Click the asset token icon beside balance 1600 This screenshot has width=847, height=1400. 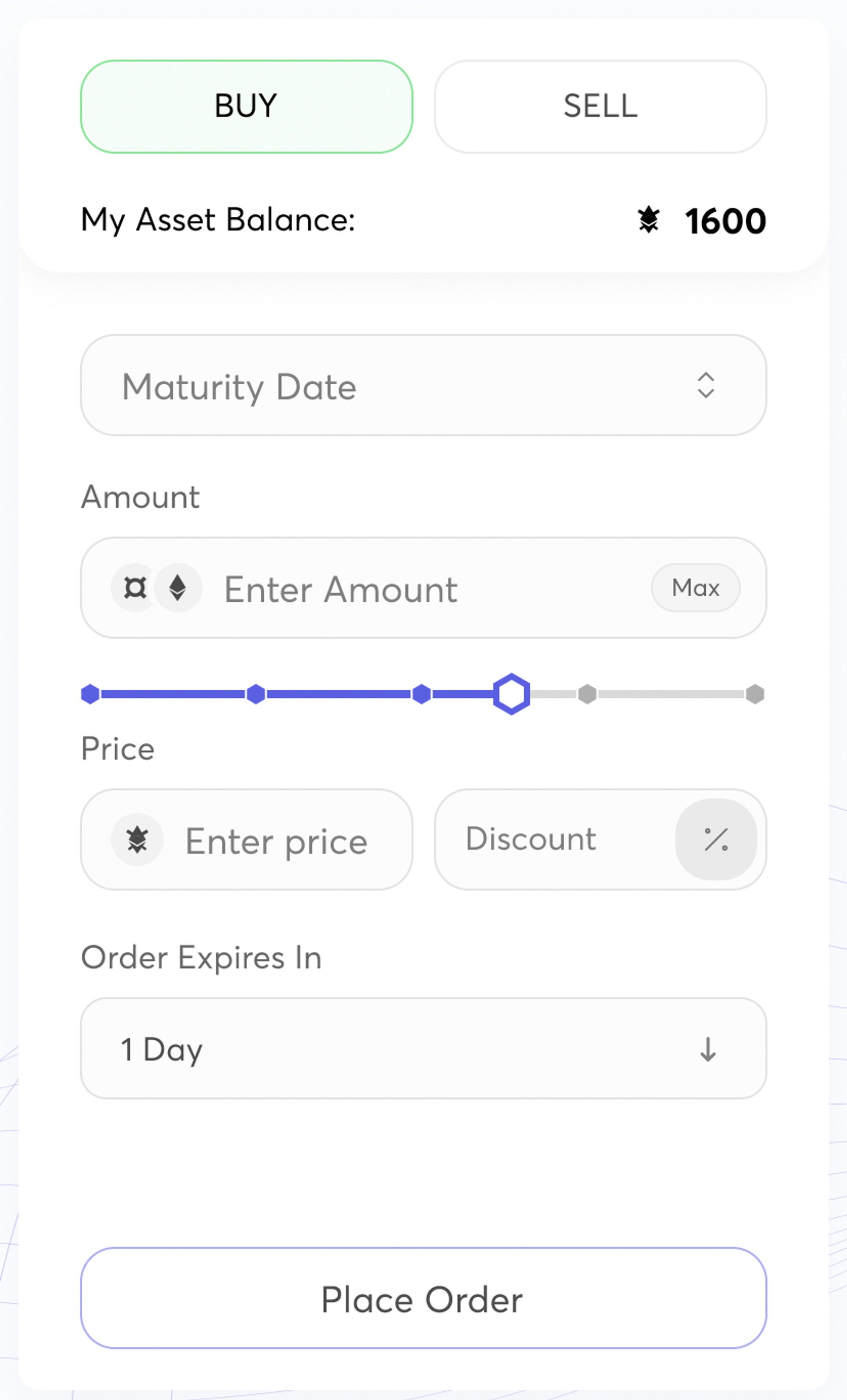click(648, 220)
